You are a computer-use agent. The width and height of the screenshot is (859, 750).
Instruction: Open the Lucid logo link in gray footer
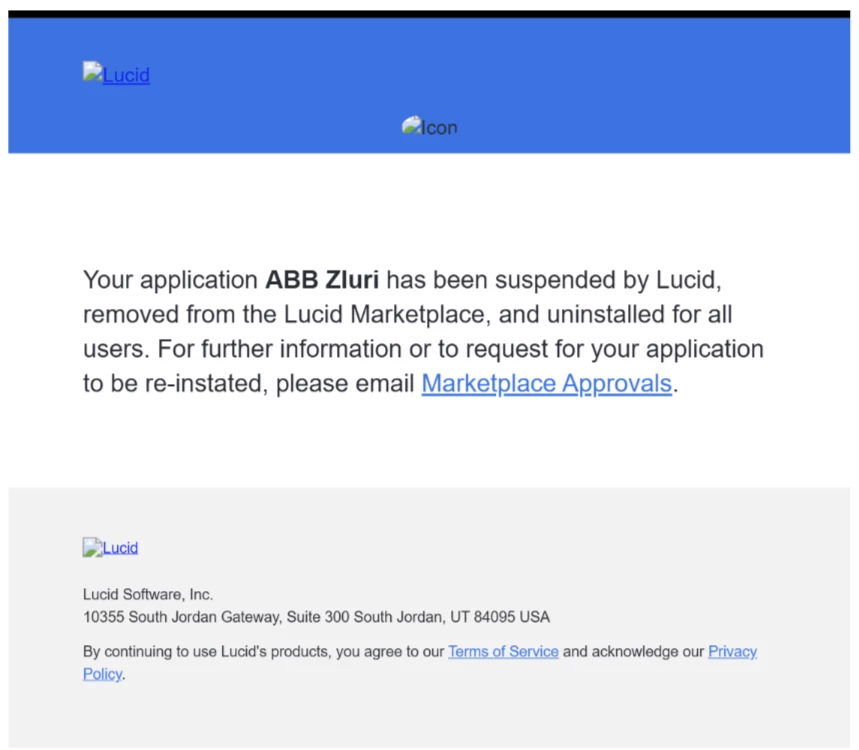(x=110, y=547)
